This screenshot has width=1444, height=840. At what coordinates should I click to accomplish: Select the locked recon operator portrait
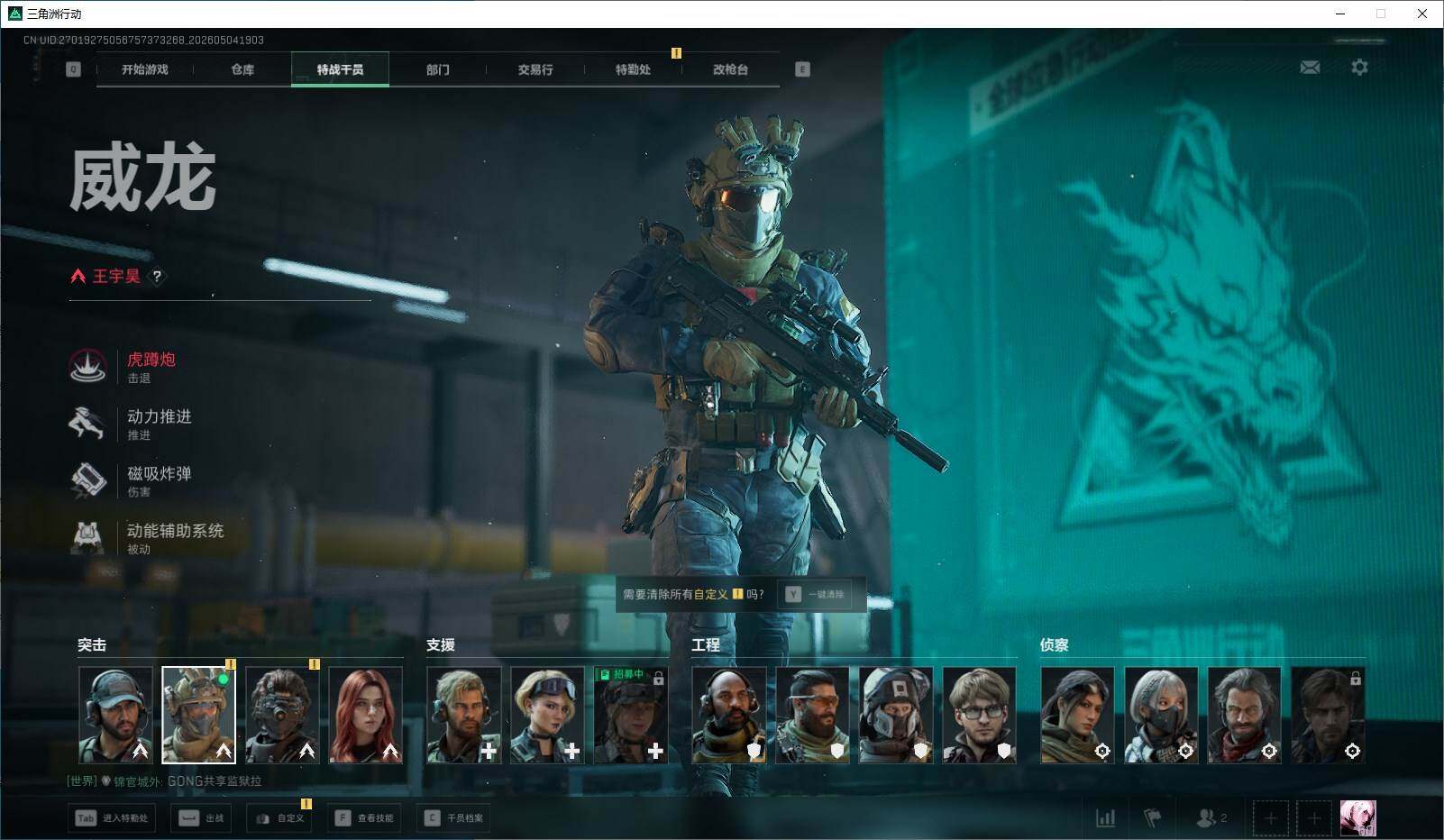[1328, 715]
